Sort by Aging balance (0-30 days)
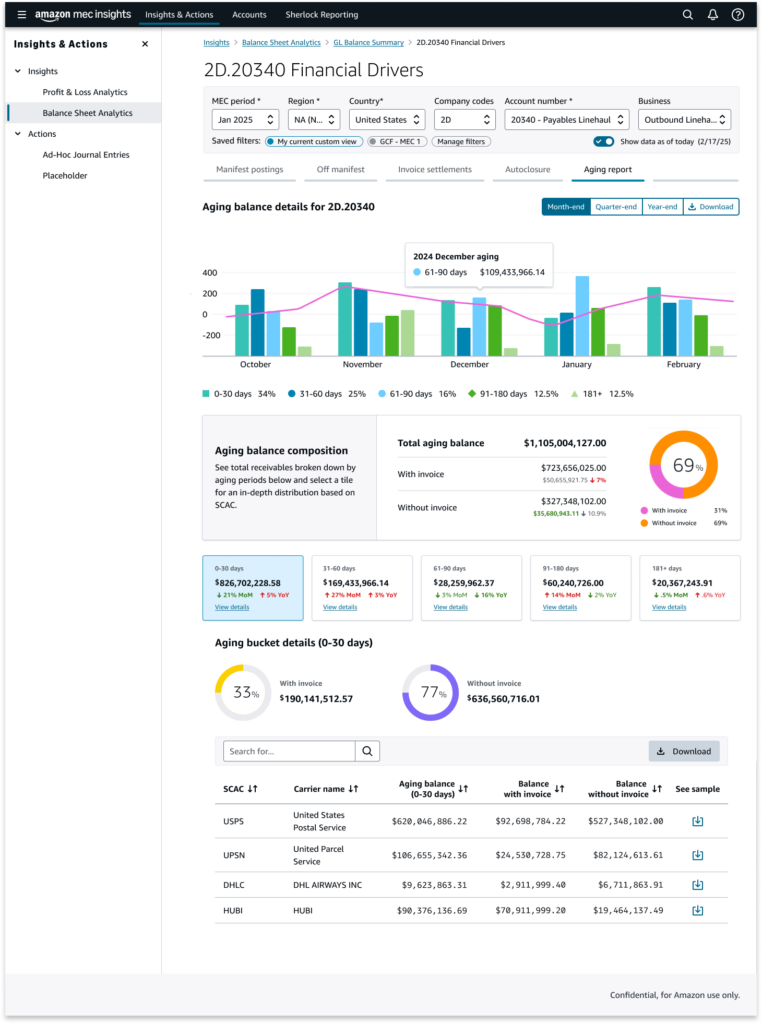The height and width of the screenshot is (1024, 762). pyautogui.click(x=463, y=789)
